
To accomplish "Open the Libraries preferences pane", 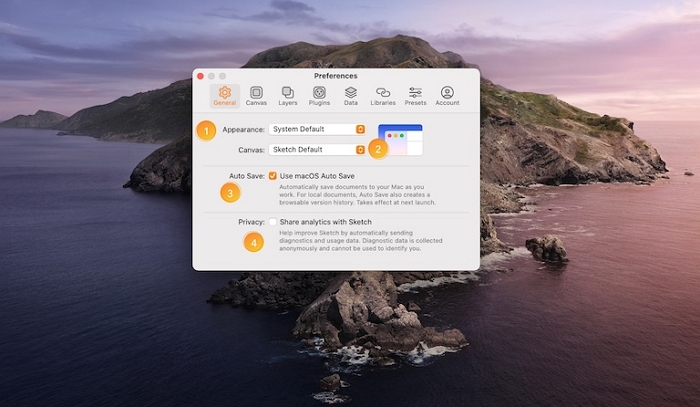I will pyautogui.click(x=383, y=95).
